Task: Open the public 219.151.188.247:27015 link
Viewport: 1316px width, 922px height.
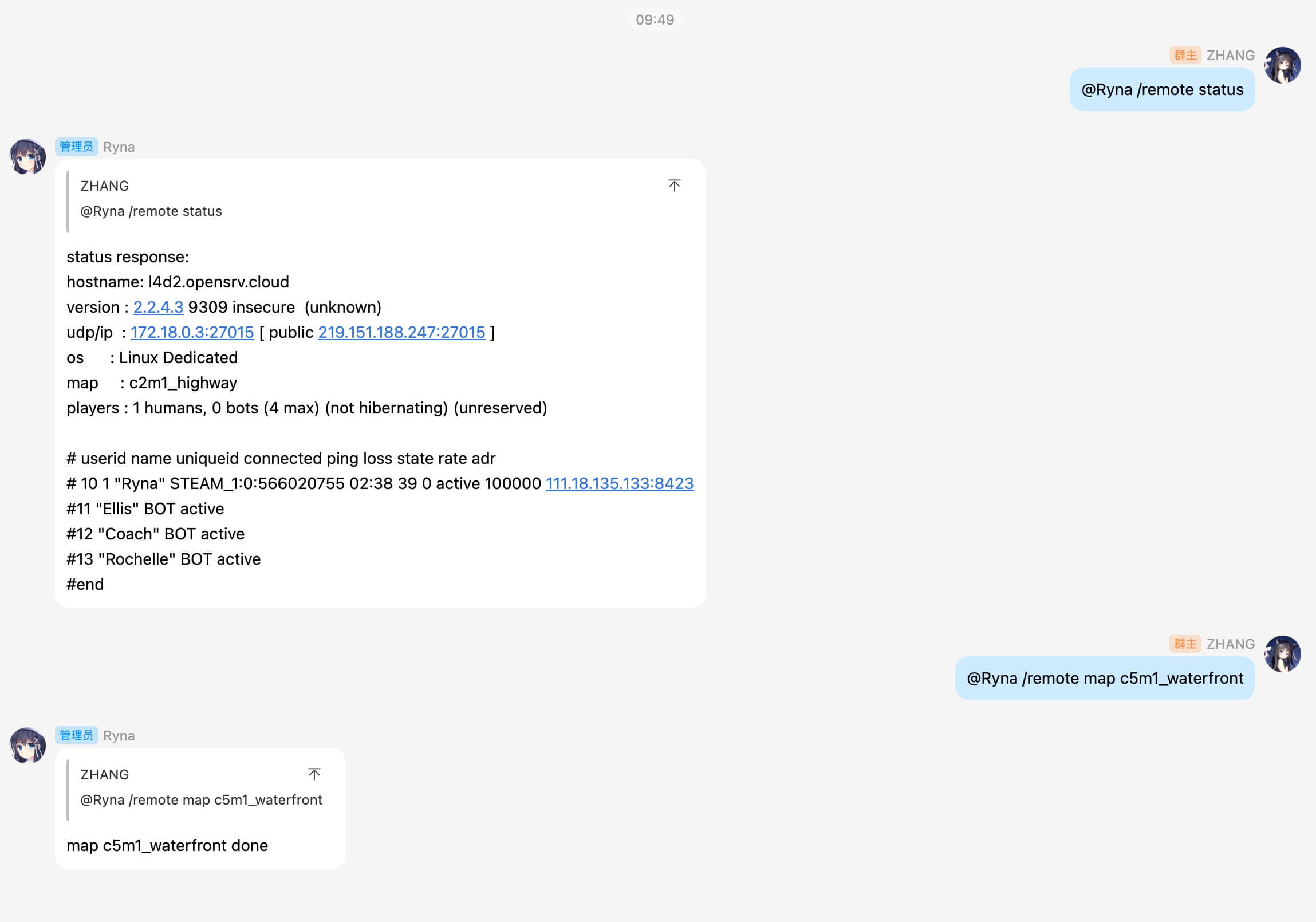Action: (402, 332)
